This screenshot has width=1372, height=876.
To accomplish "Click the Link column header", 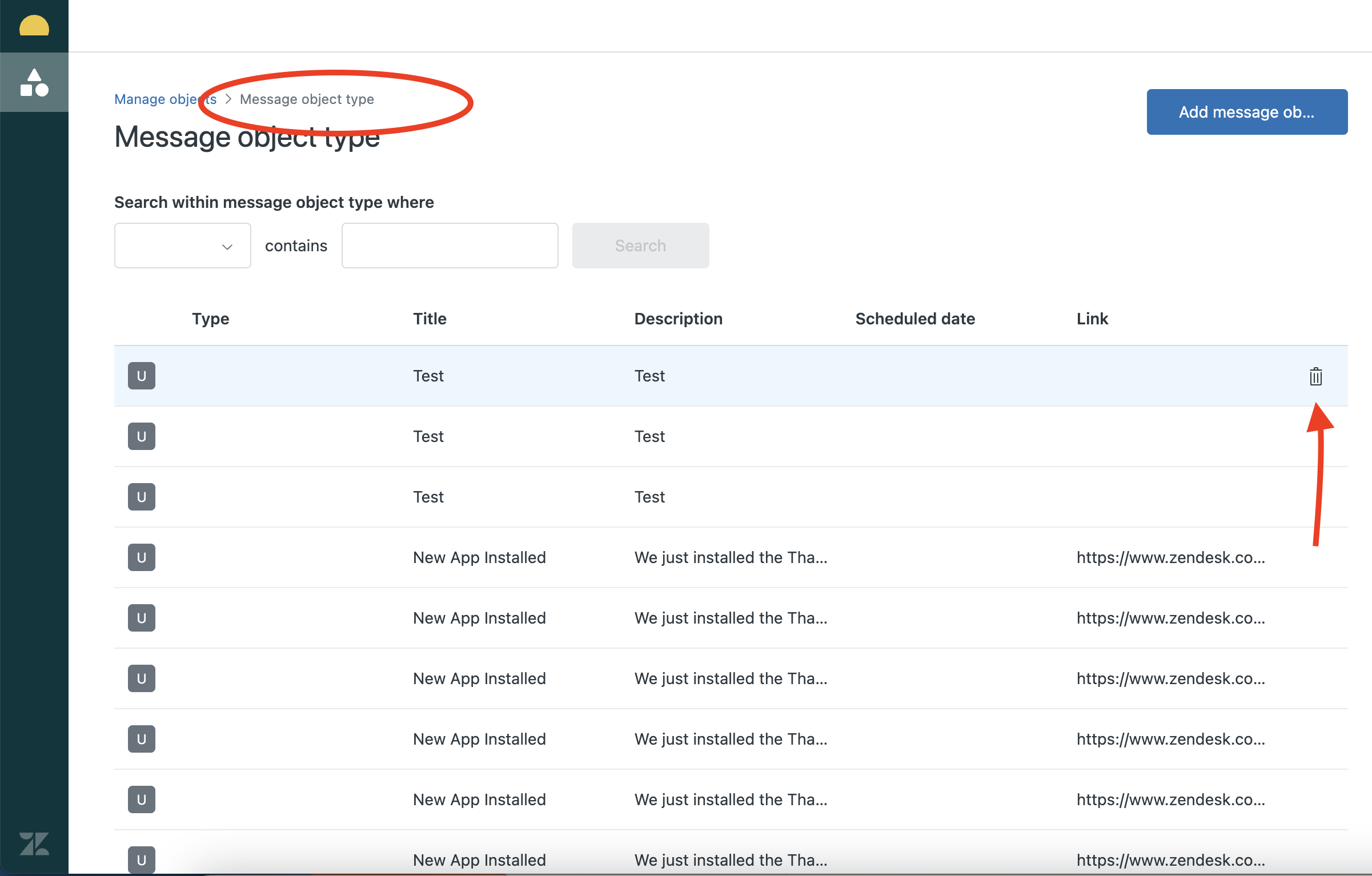I will pos(1092,319).
